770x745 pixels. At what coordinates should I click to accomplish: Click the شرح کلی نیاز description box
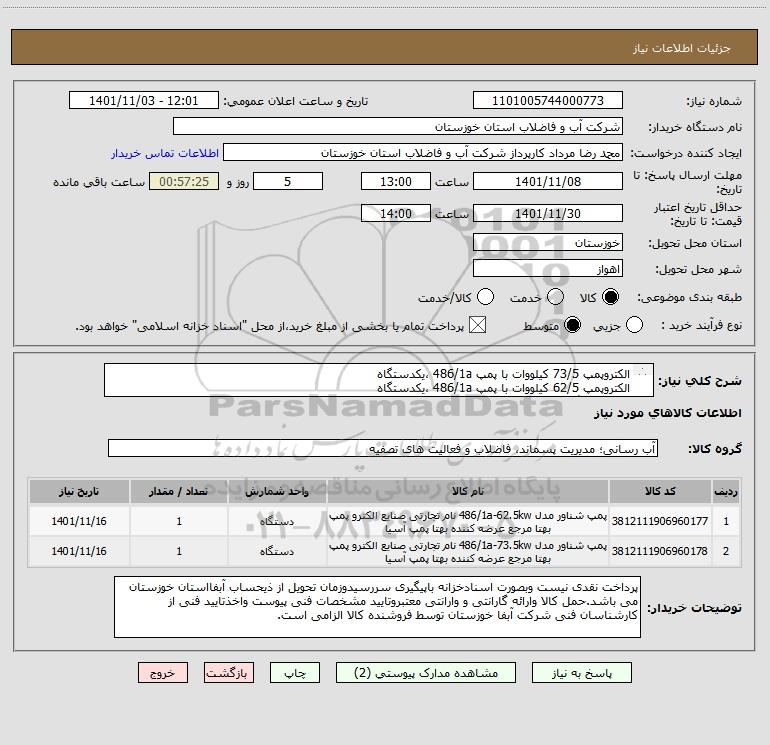coord(379,381)
